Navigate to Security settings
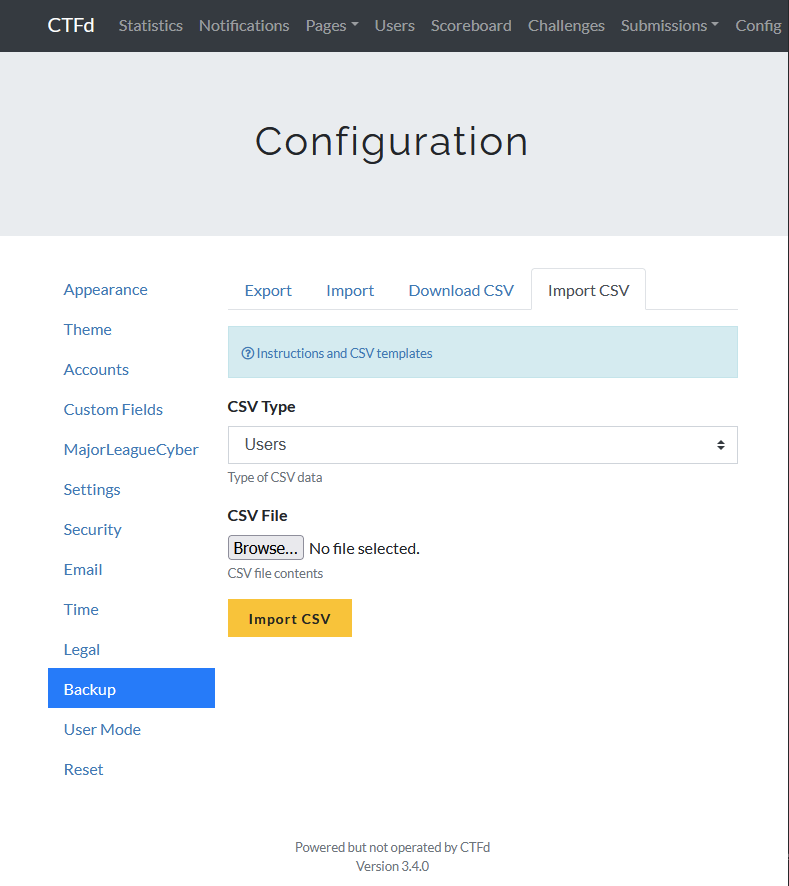The image size is (789, 886). [x=92, y=530]
